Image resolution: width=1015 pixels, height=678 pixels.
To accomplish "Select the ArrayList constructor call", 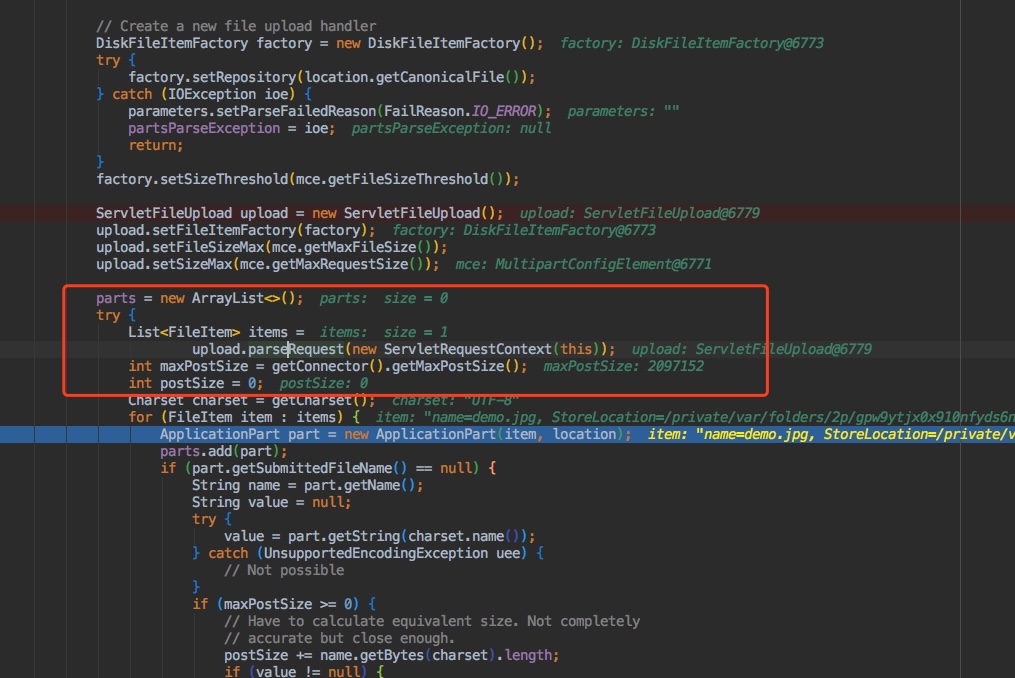I will pyautogui.click(x=246, y=298).
